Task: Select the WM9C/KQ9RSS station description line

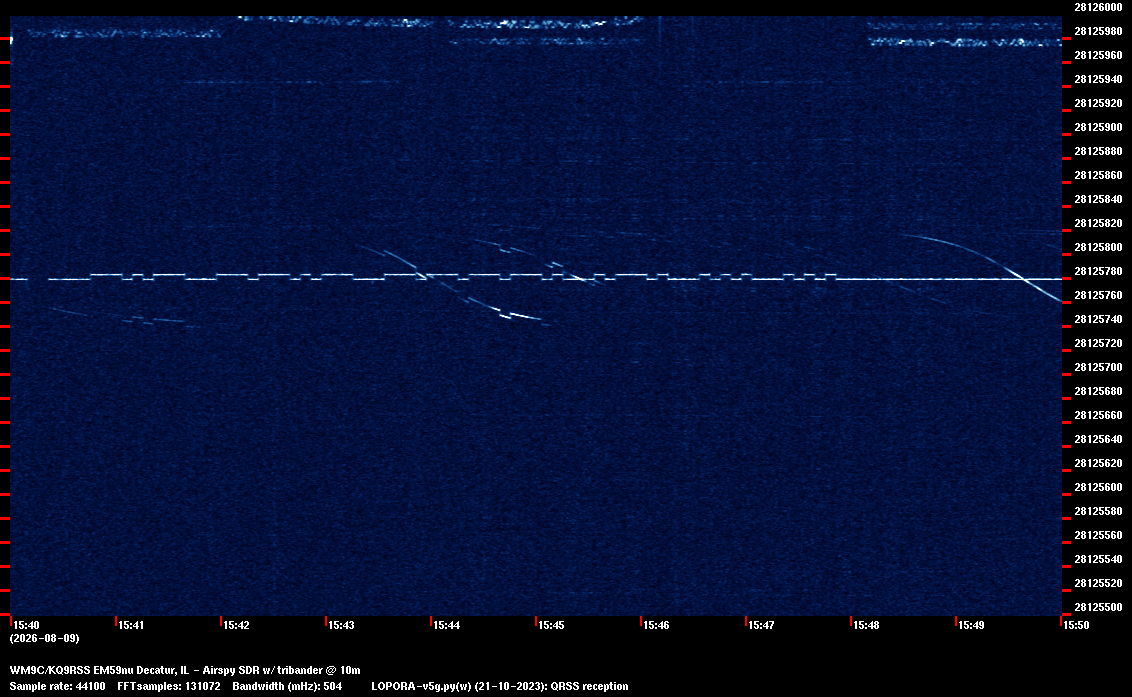Action: [185, 670]
